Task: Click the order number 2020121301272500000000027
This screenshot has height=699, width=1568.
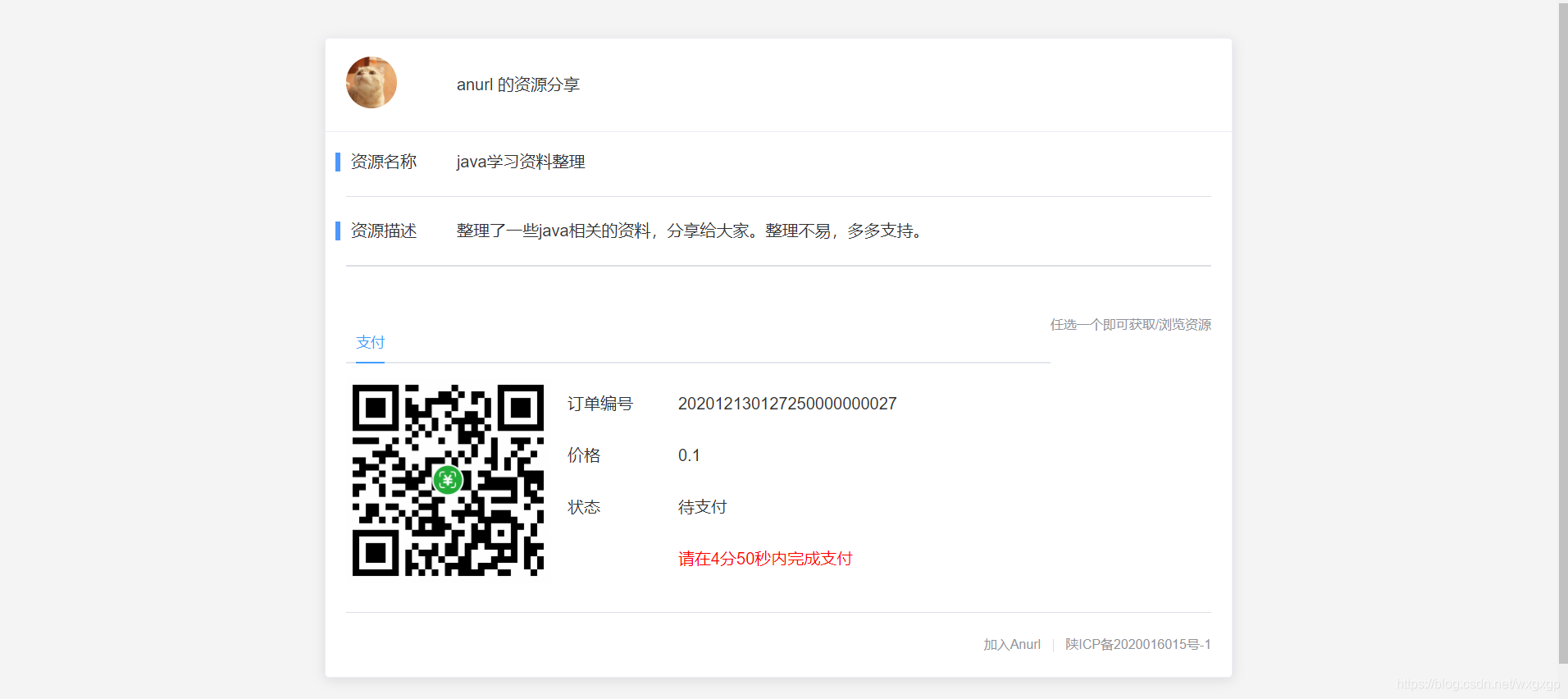Action: (787, 404)
